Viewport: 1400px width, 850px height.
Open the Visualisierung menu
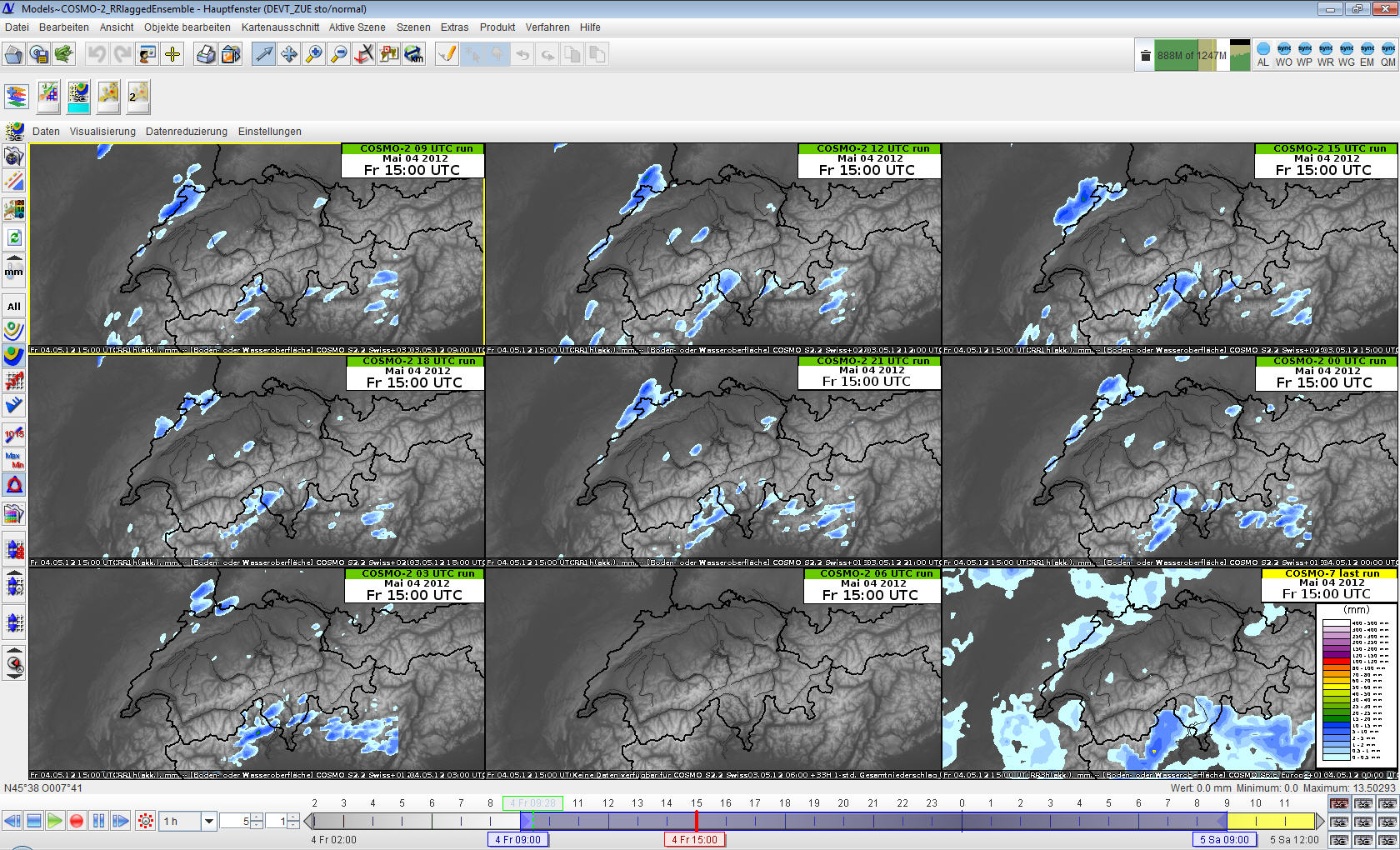pos(102,132)
